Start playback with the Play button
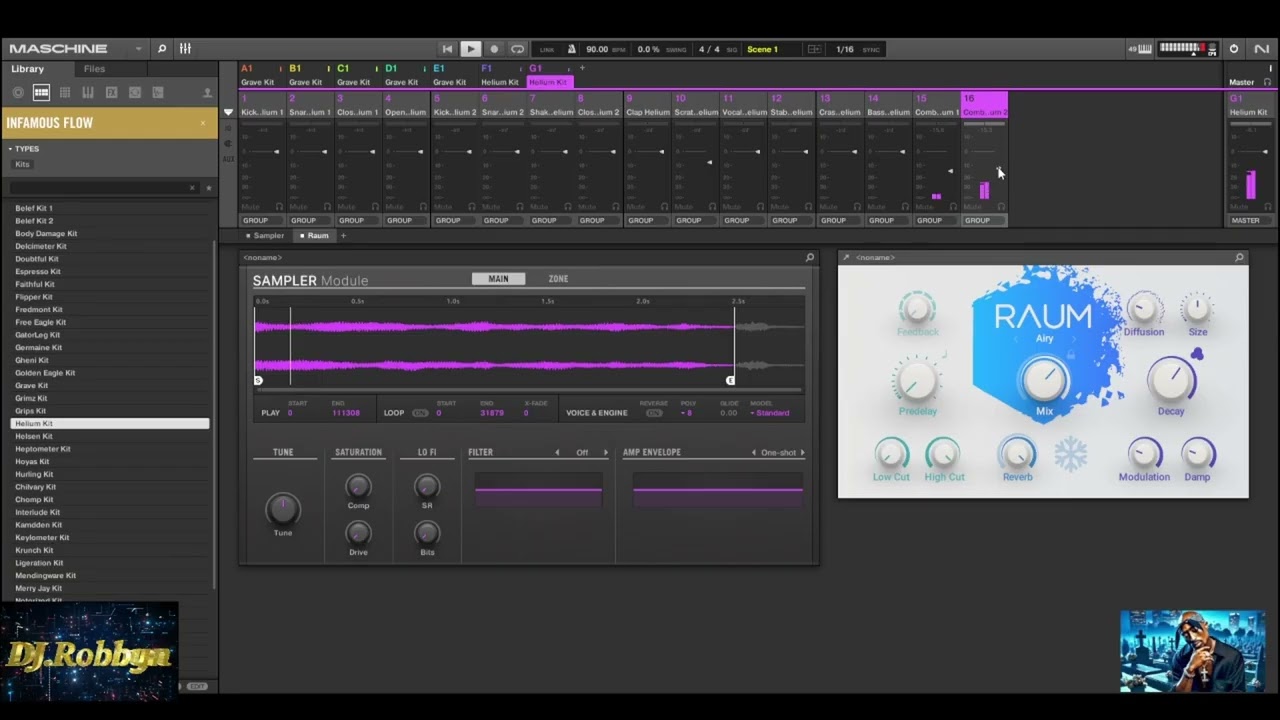 point(470,49)
